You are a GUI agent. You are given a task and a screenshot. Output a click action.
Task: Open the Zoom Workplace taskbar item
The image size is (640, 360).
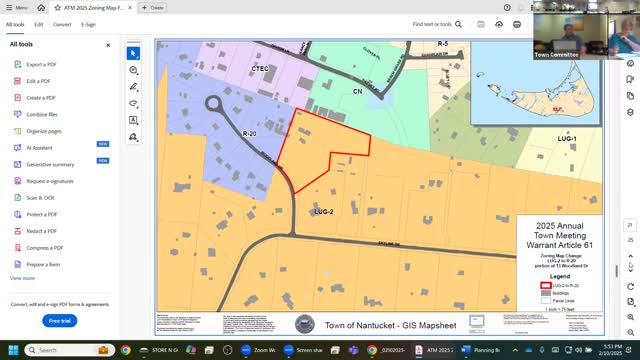click(258, 350)
